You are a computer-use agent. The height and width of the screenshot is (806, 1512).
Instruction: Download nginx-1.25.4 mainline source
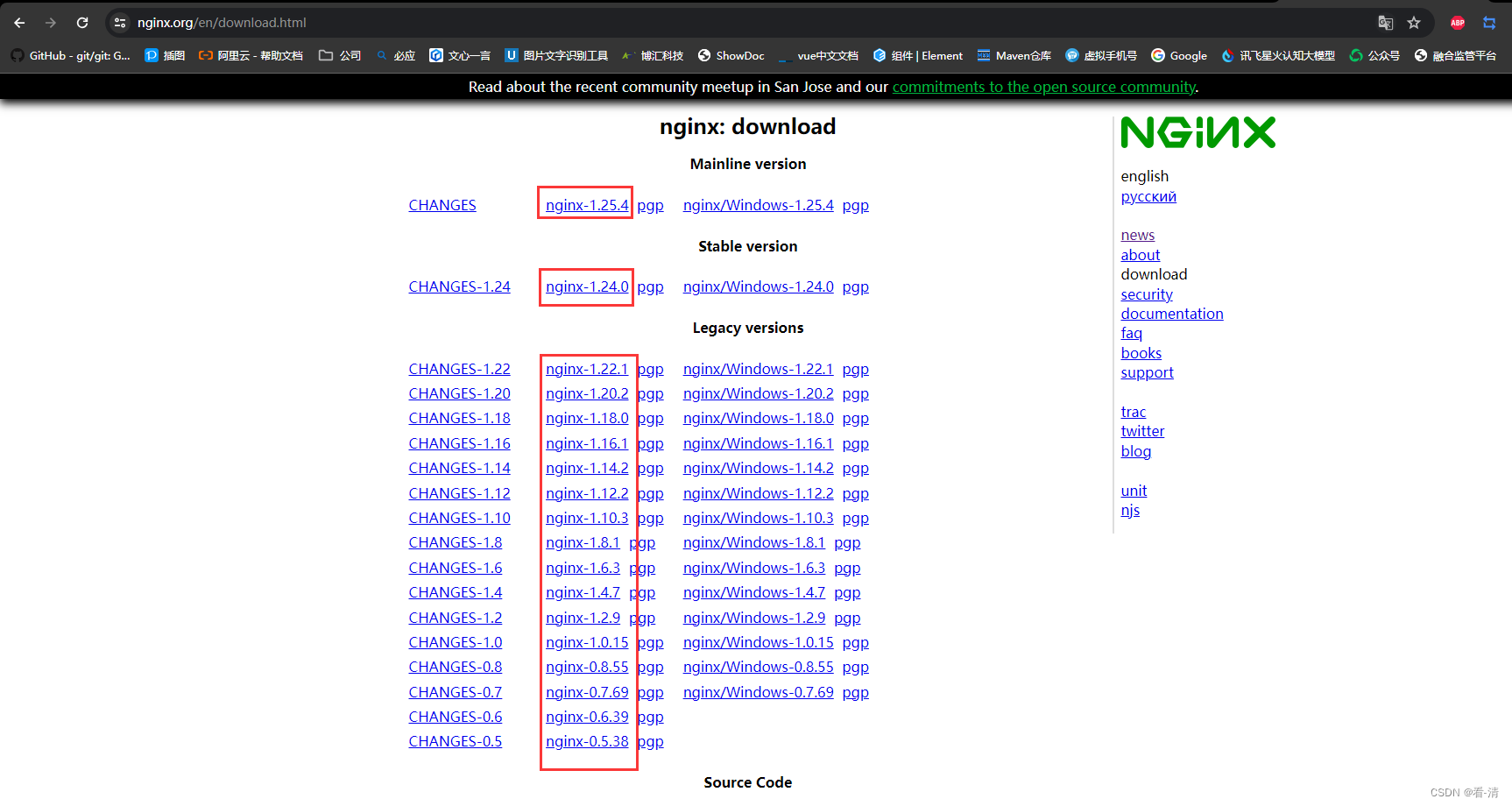pos(587,205)
